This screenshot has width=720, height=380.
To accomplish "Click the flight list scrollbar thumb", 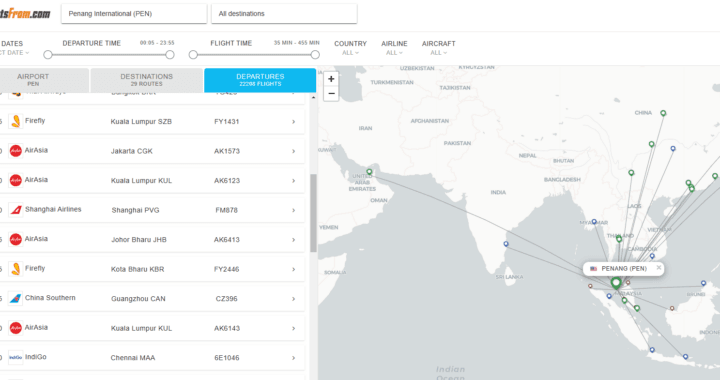I will click(x=313, y=213).
